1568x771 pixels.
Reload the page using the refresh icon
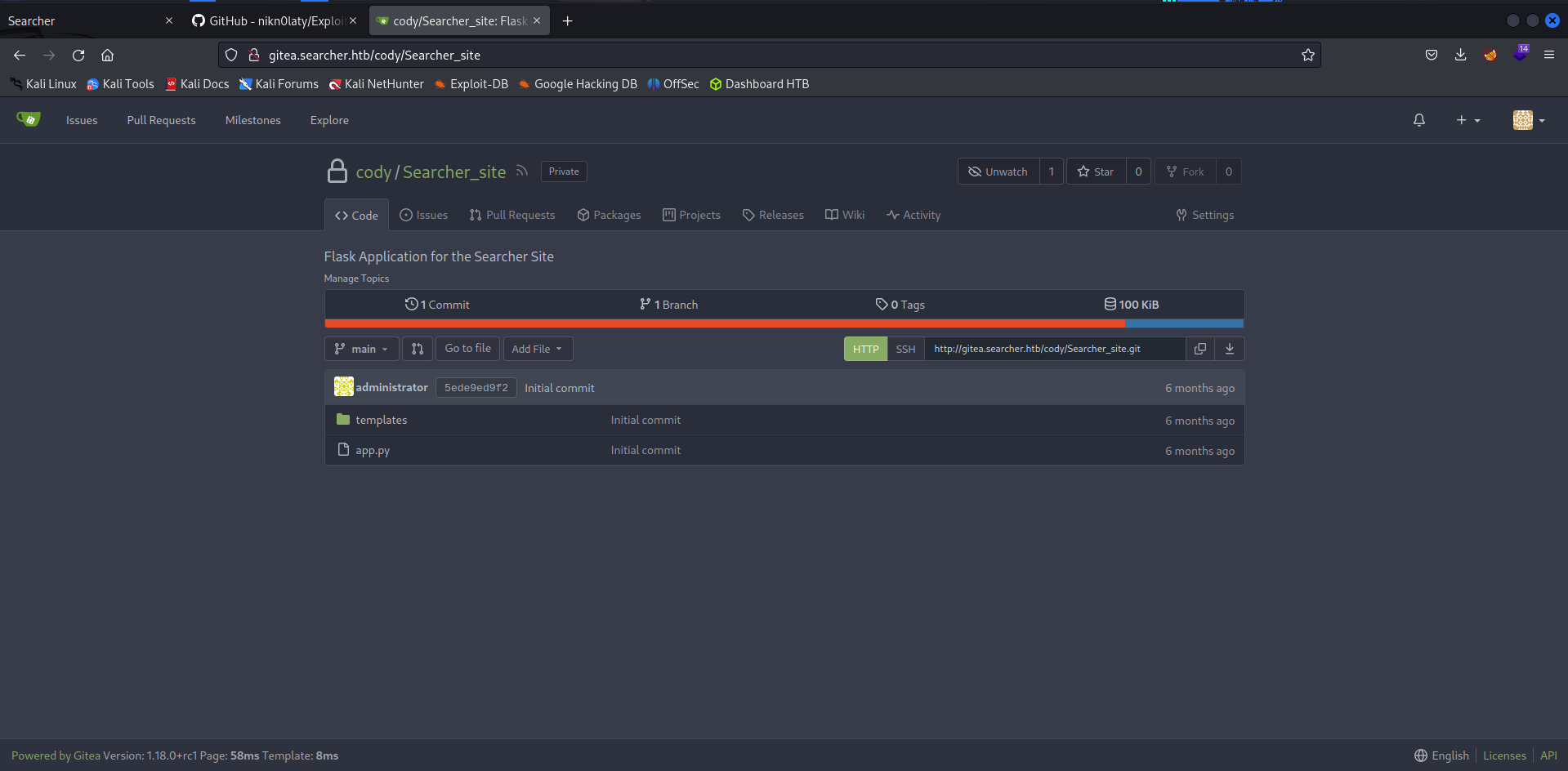(78, 55)
